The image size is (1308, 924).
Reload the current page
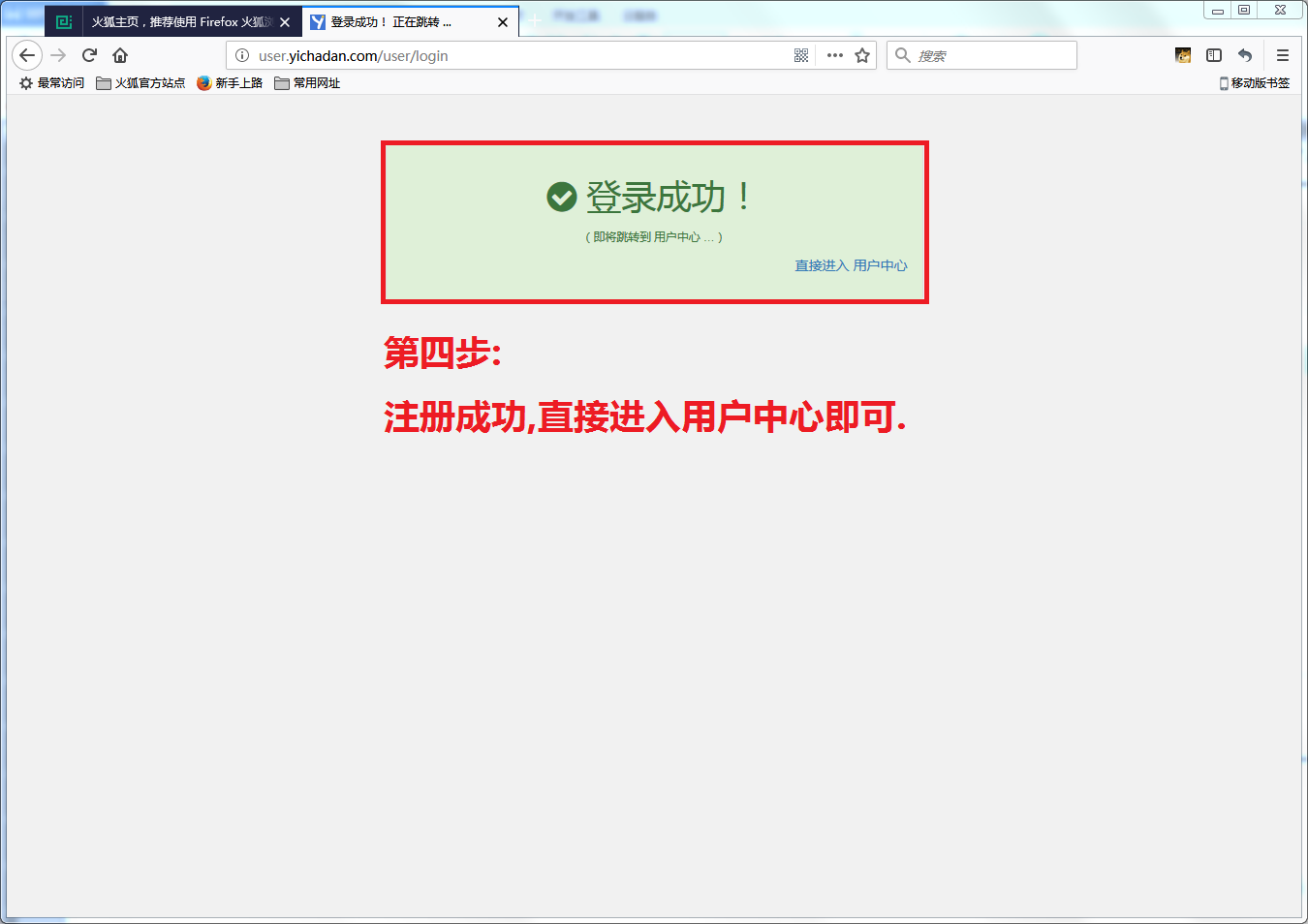click(x=89, y=55)
